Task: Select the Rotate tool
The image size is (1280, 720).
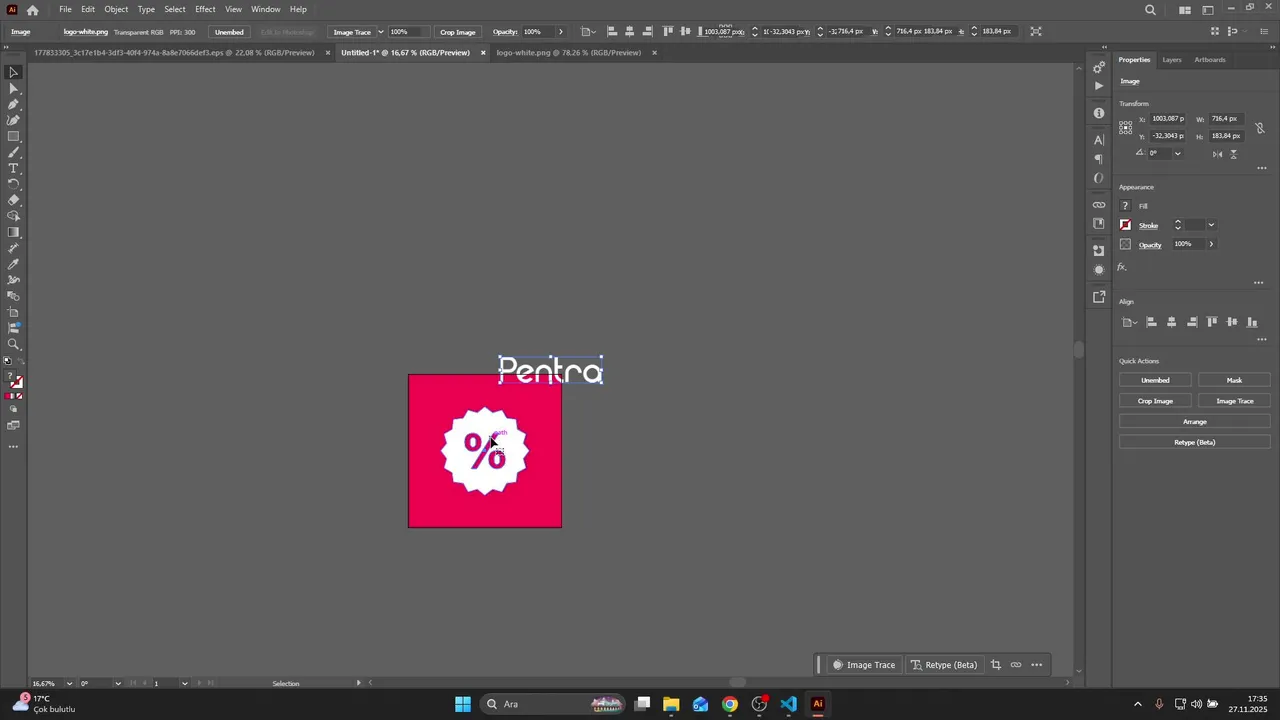Action: click(x=14, y=184)
